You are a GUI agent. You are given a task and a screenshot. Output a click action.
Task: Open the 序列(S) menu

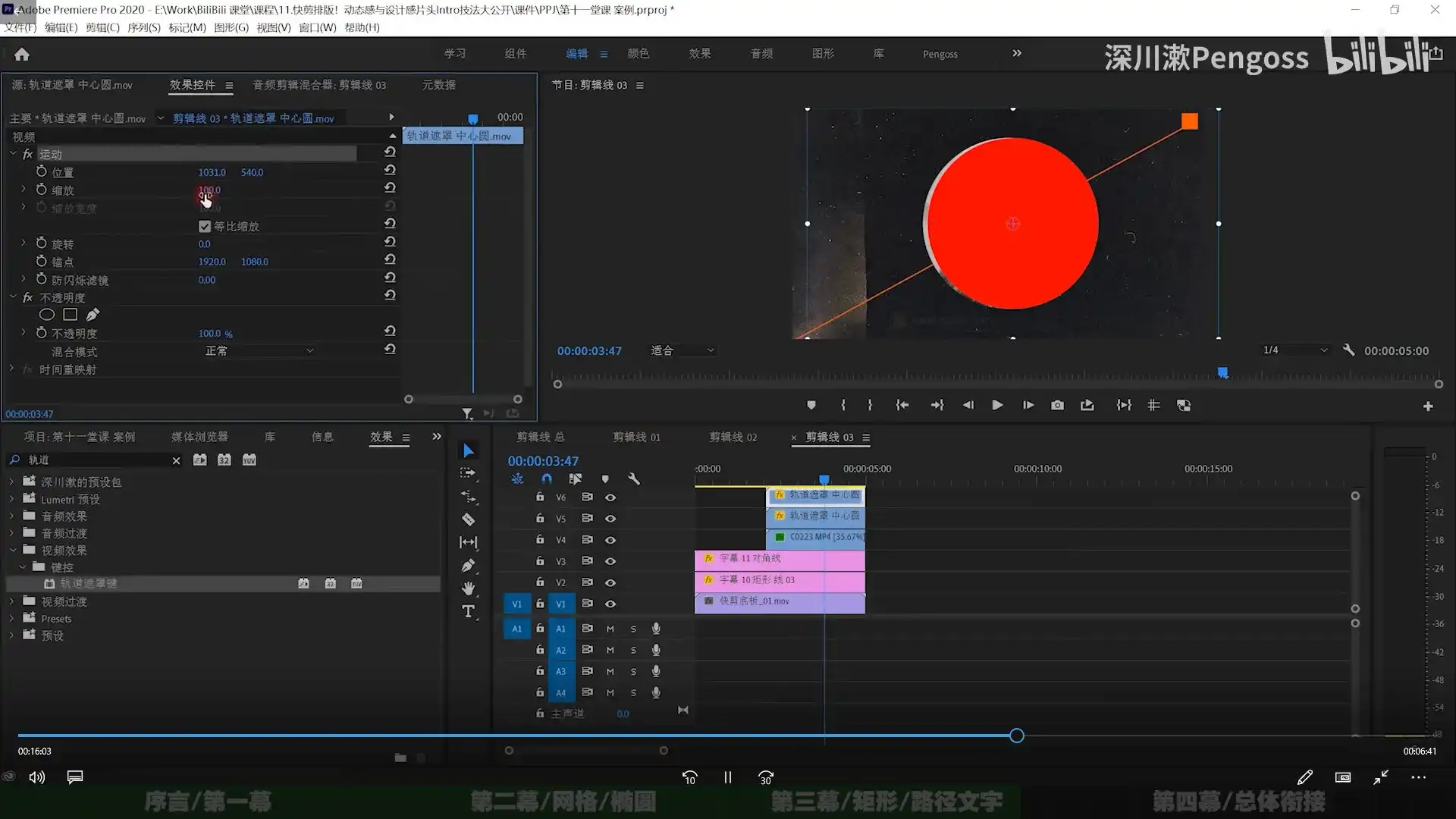tap(143, 27)
